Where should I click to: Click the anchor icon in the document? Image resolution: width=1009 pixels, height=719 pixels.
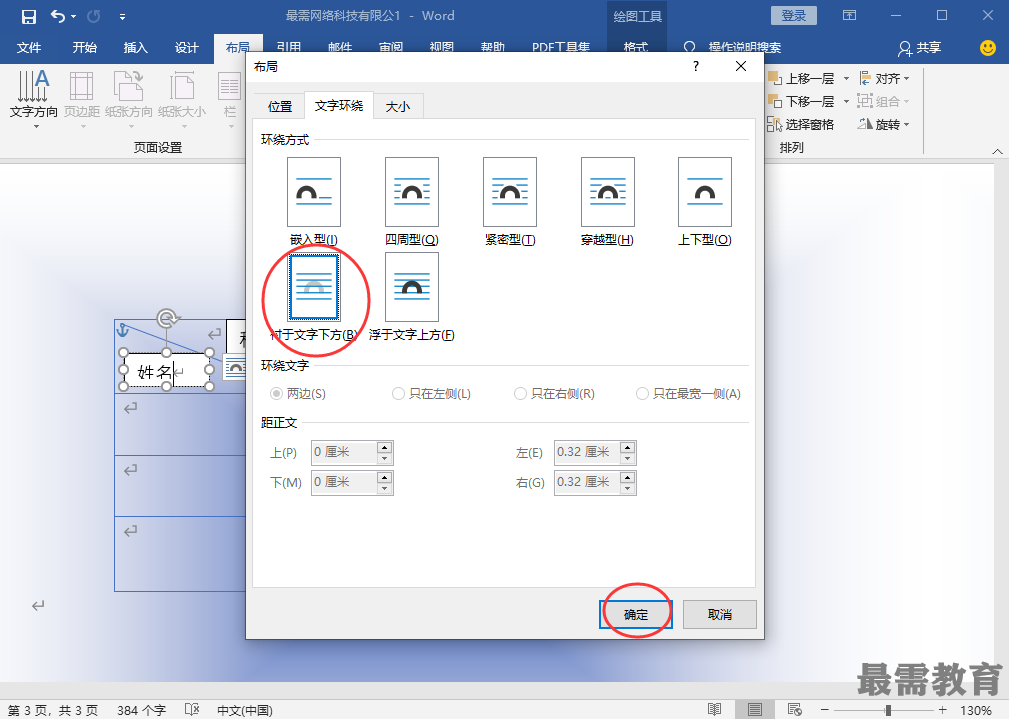pyautogui.click(x=123, y=330)
